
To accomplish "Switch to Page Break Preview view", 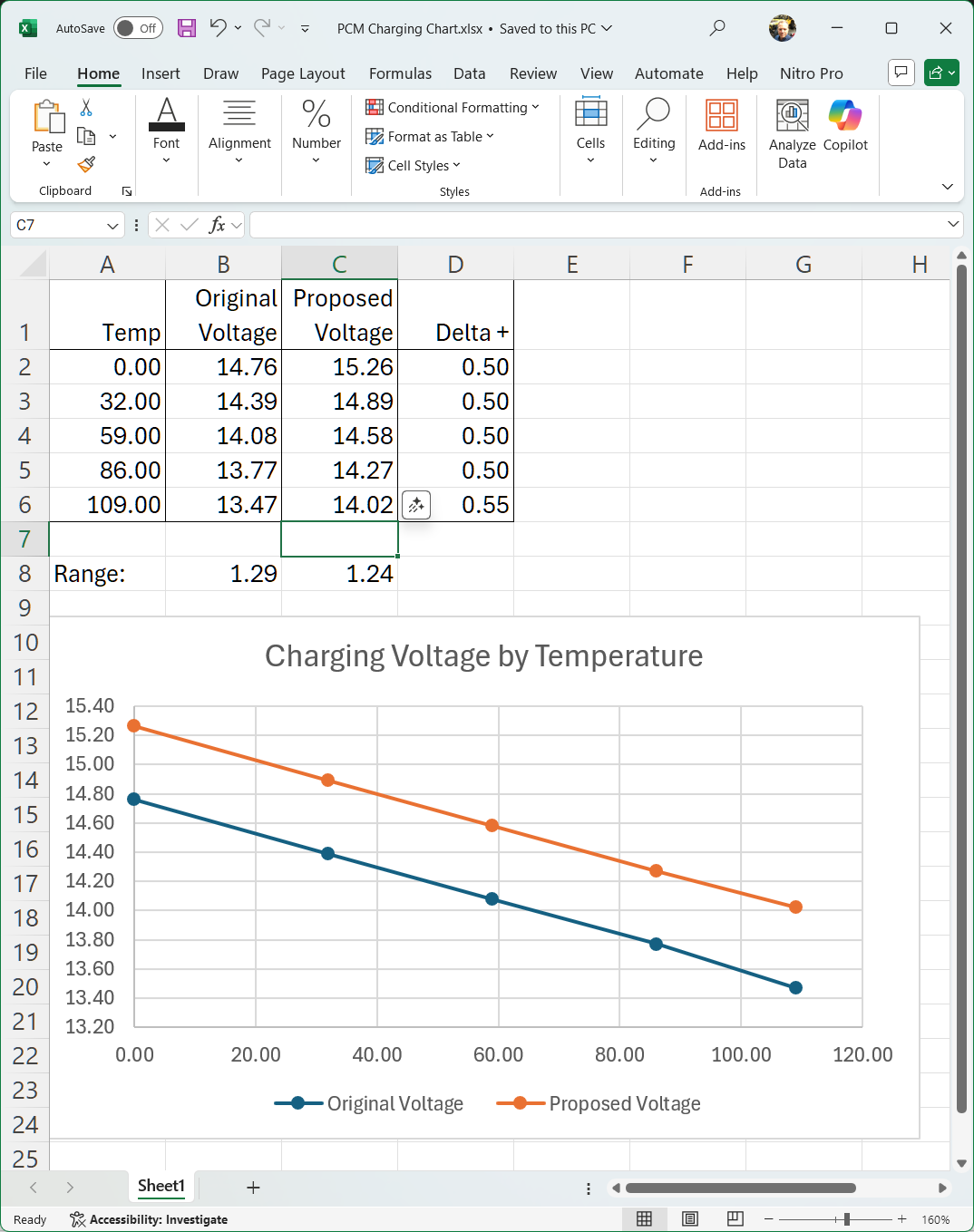I will point(735,1219).
